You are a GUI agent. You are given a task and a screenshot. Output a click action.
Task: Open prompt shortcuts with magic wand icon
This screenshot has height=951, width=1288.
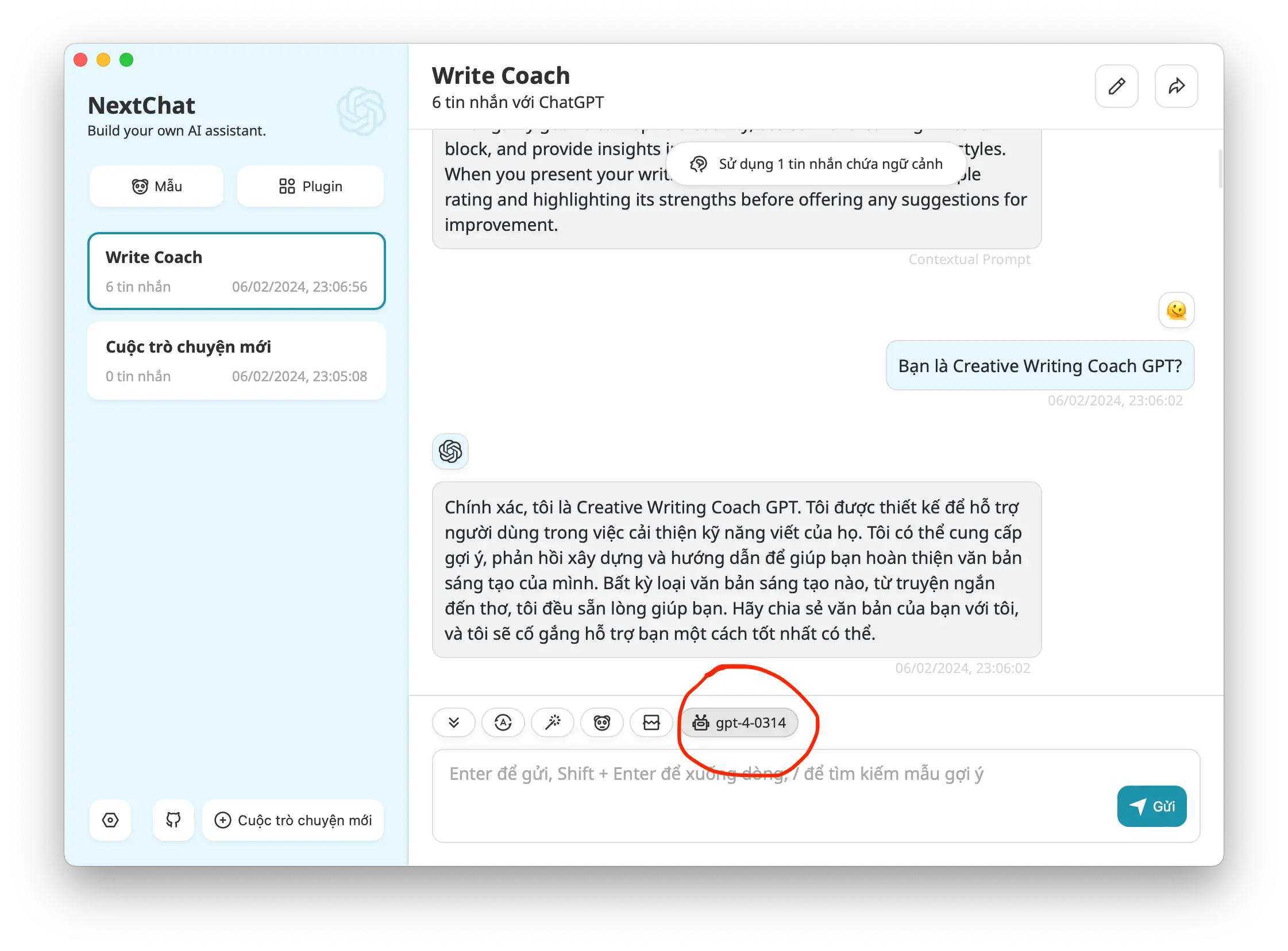[553, 722]
